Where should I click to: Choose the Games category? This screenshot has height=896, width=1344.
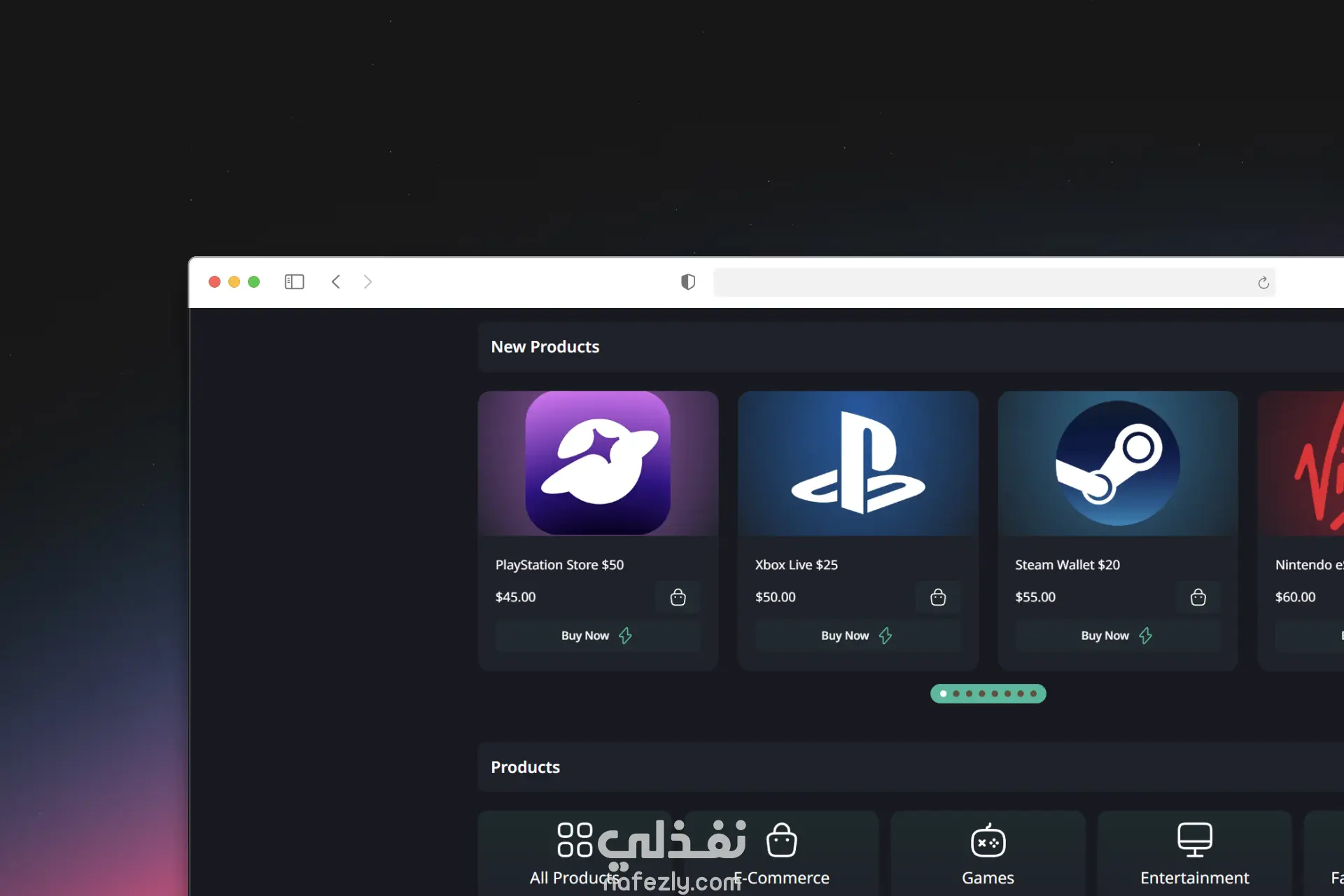pos(988,854)
